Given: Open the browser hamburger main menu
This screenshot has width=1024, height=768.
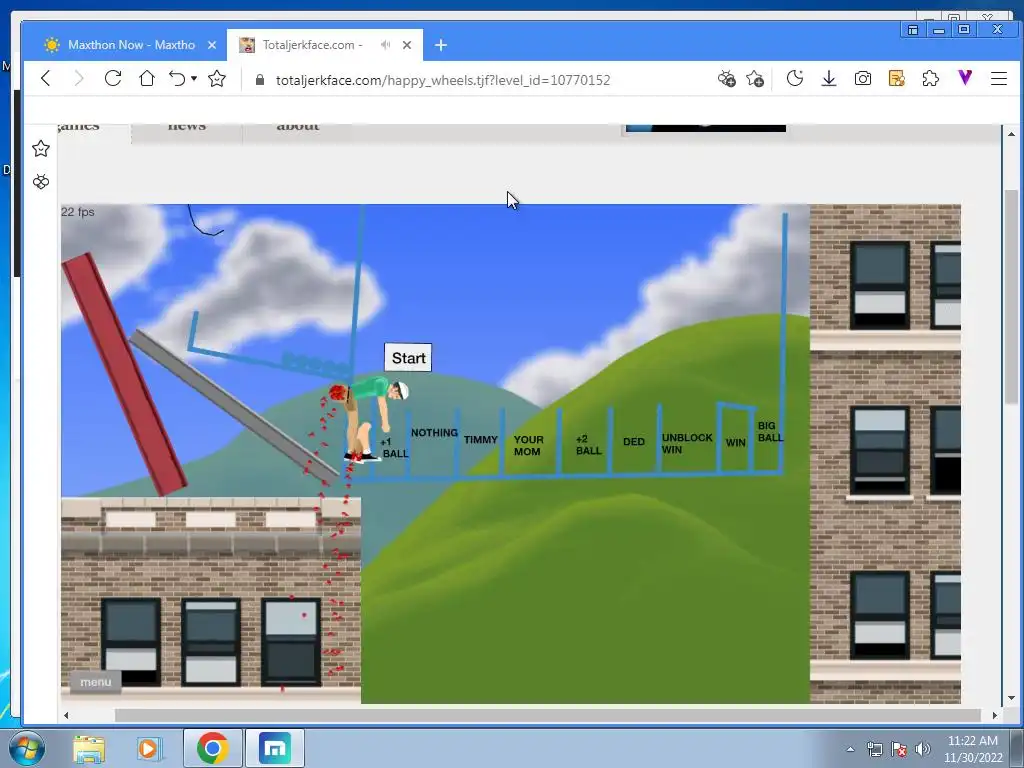Looking at the screenshot, I should (999, 79).
